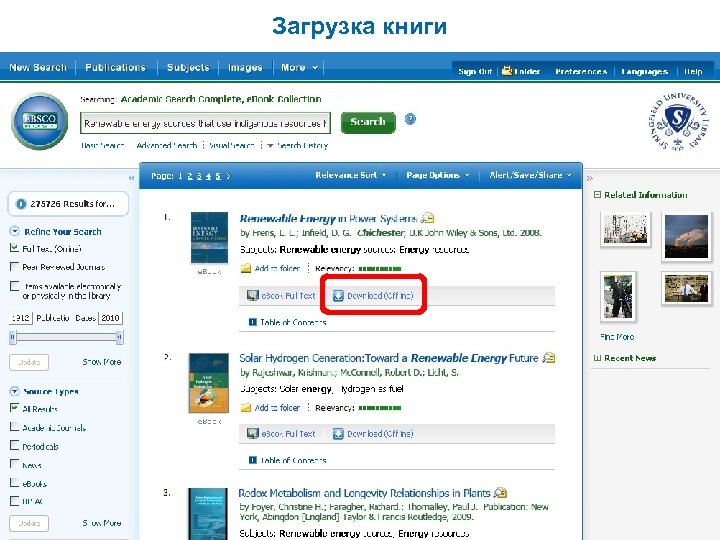Click the right handle of publication date slider

click(x=119, y=337)
